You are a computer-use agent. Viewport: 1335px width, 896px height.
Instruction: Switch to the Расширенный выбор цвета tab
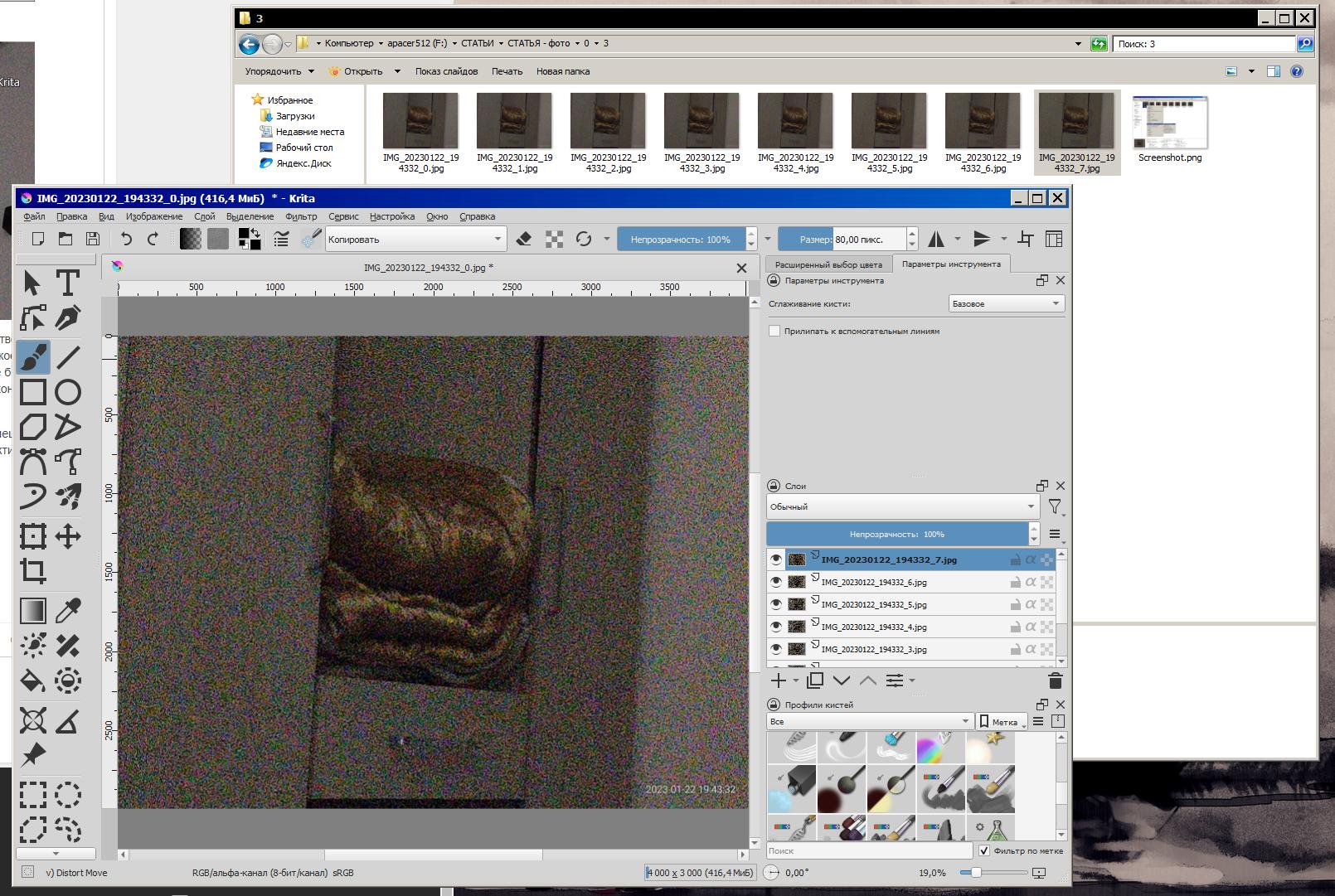828,264
